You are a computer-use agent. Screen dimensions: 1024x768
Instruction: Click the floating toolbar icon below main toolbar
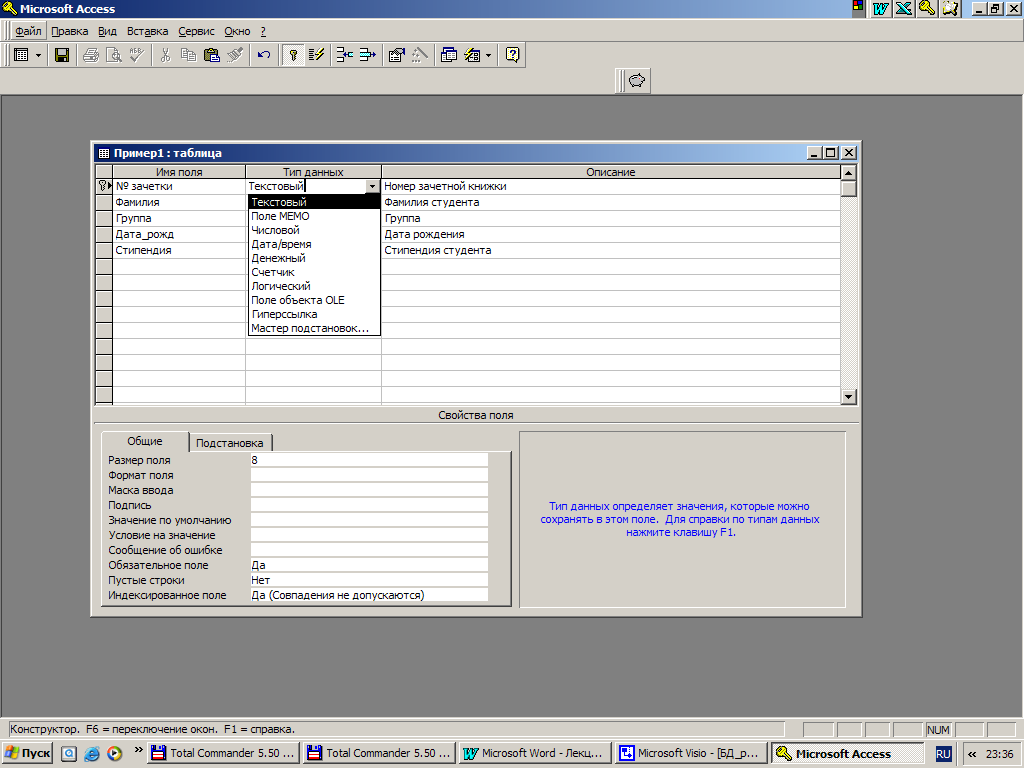(637, 80)
